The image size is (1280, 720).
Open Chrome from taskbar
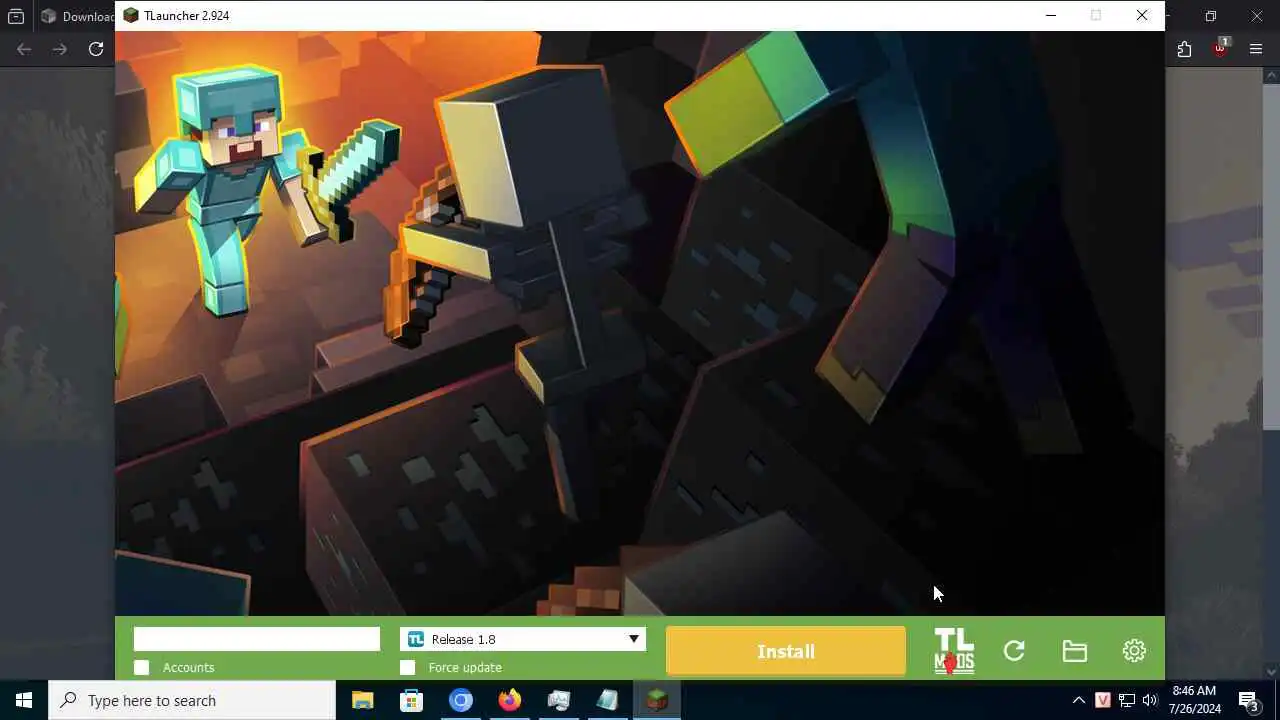click(460, 700)
